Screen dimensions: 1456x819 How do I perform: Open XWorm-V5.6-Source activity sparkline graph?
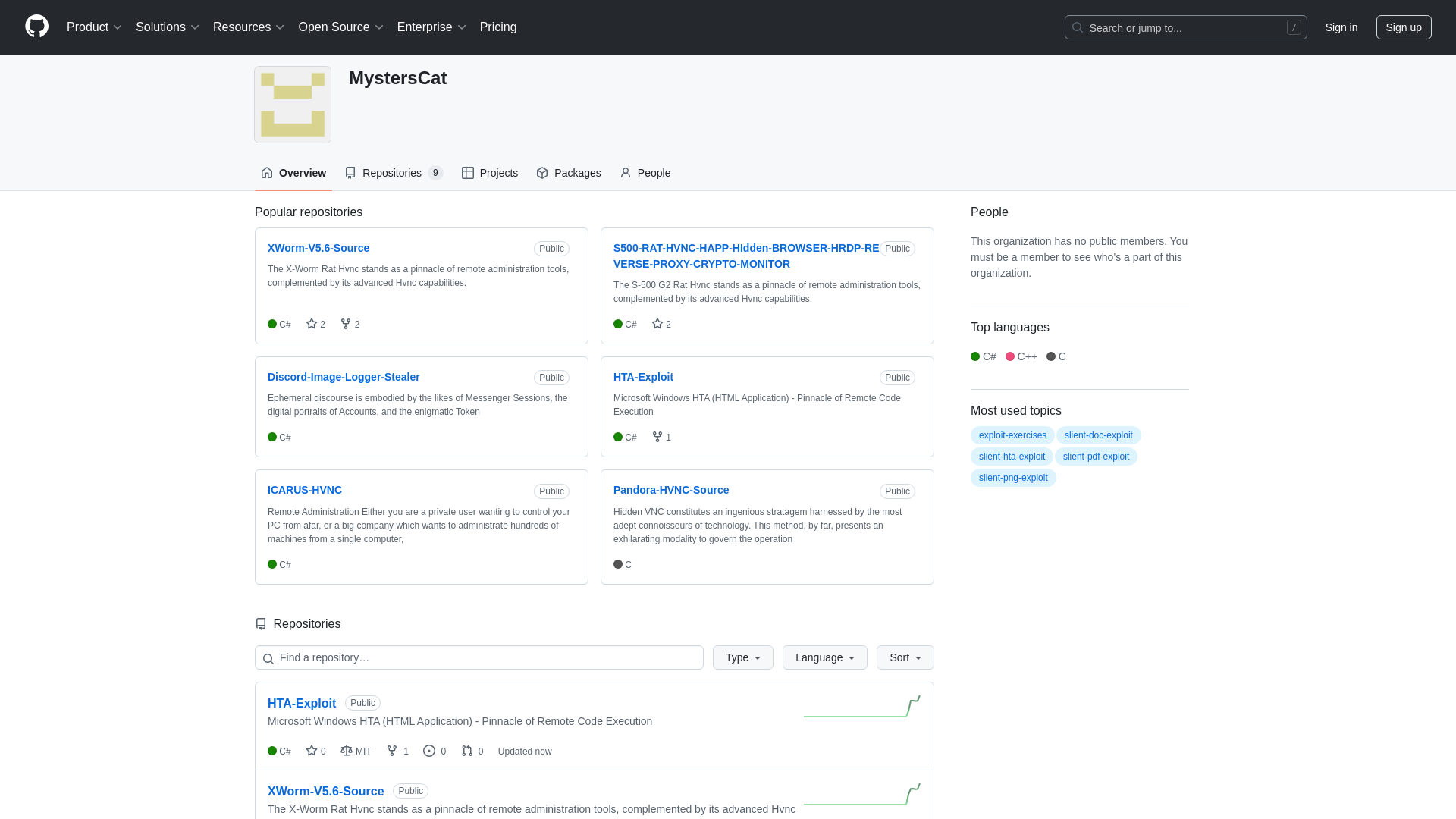[x=862, y=794]
